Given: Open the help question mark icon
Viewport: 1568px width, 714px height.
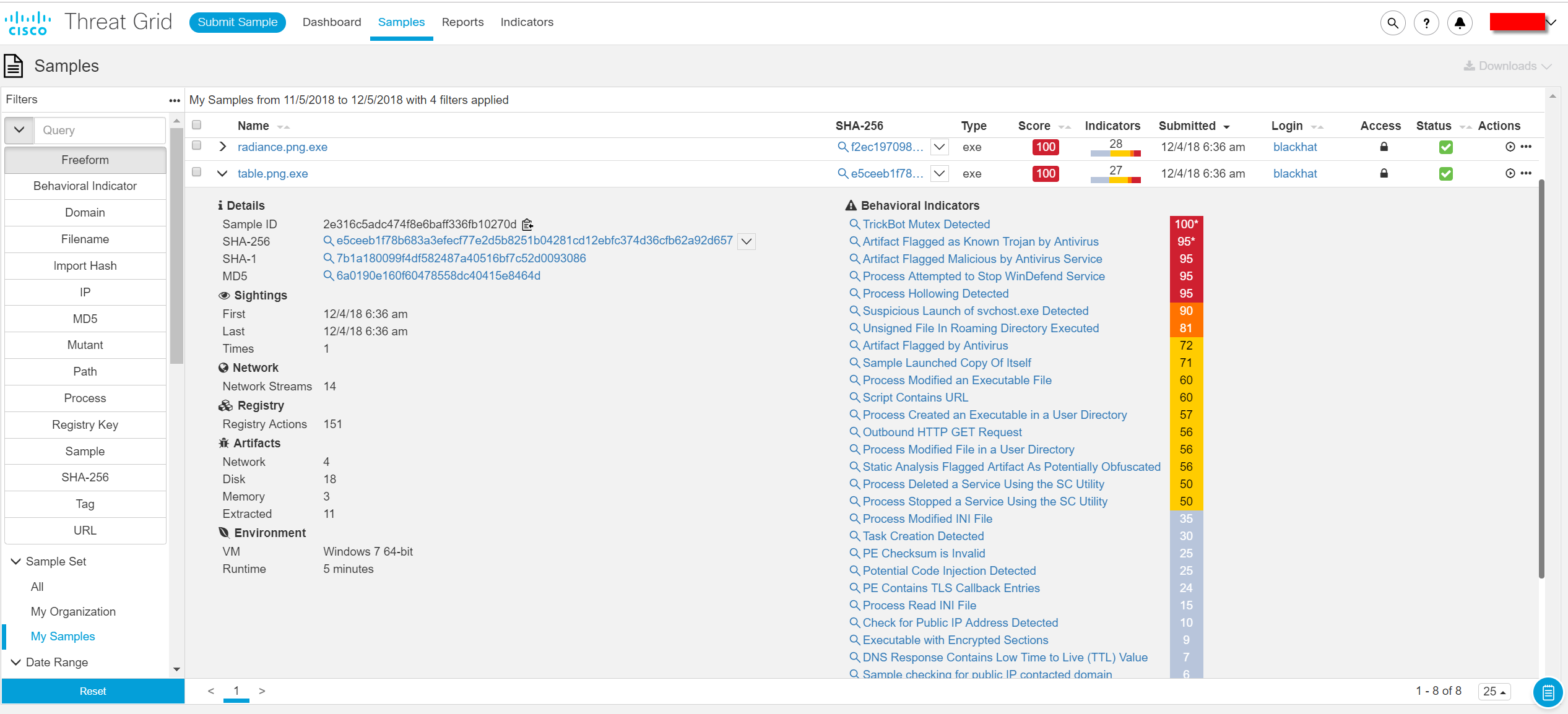Looking at the screenshot, I should [1426, 23].
